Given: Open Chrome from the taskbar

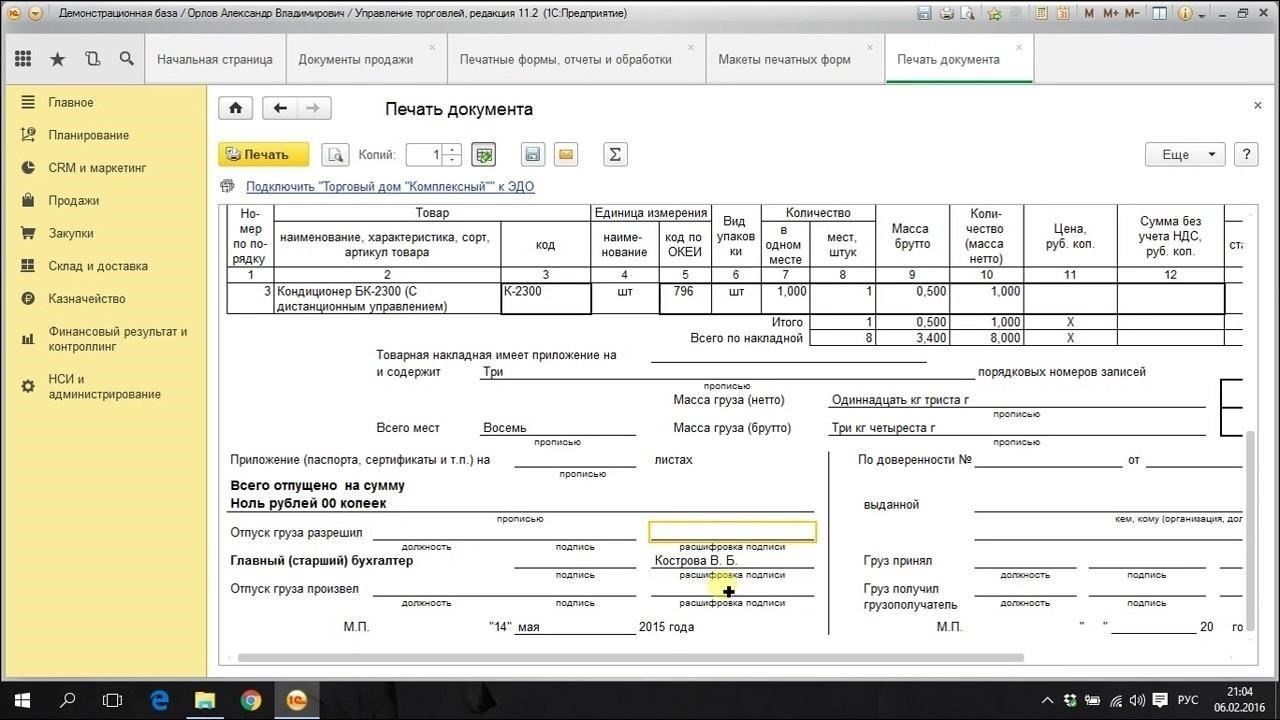Looking at the screenshot, I should click(x=251, y=700).
